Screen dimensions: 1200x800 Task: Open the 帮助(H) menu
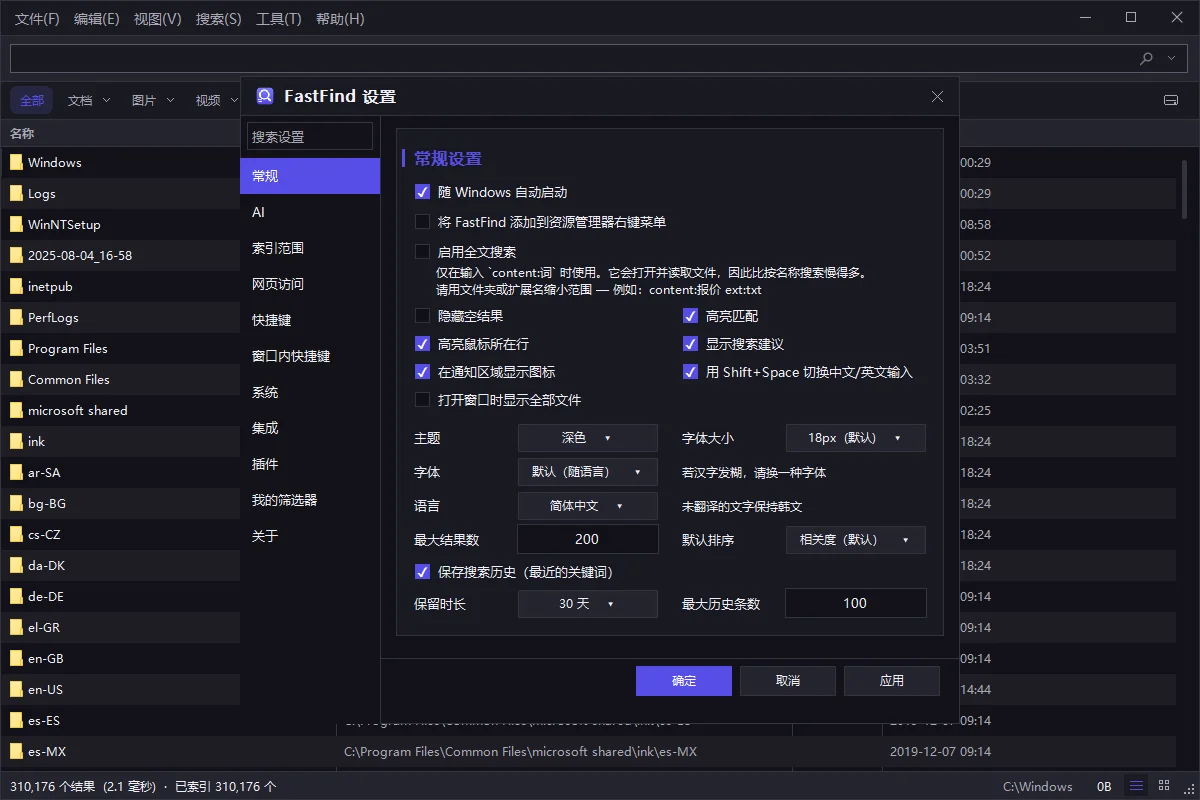(340, 19)
